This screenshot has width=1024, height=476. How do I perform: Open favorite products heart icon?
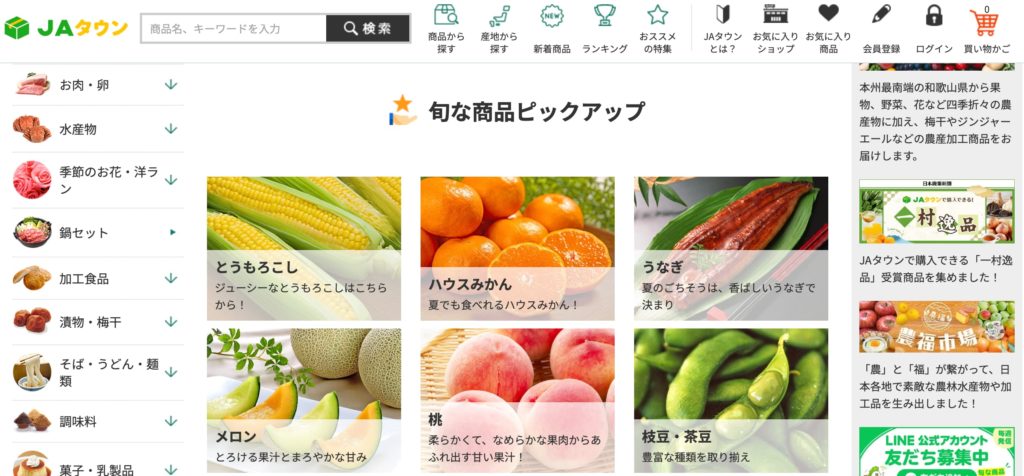tap(828, 13)
